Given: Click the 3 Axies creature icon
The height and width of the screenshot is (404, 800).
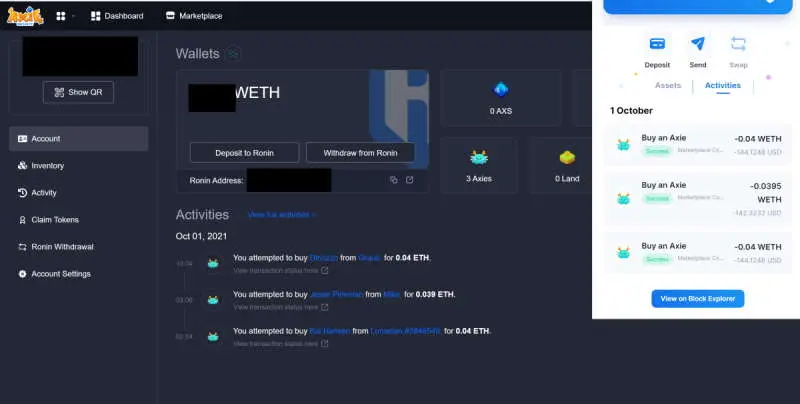Looking at the screenshot, I should [x=479, y=158].
